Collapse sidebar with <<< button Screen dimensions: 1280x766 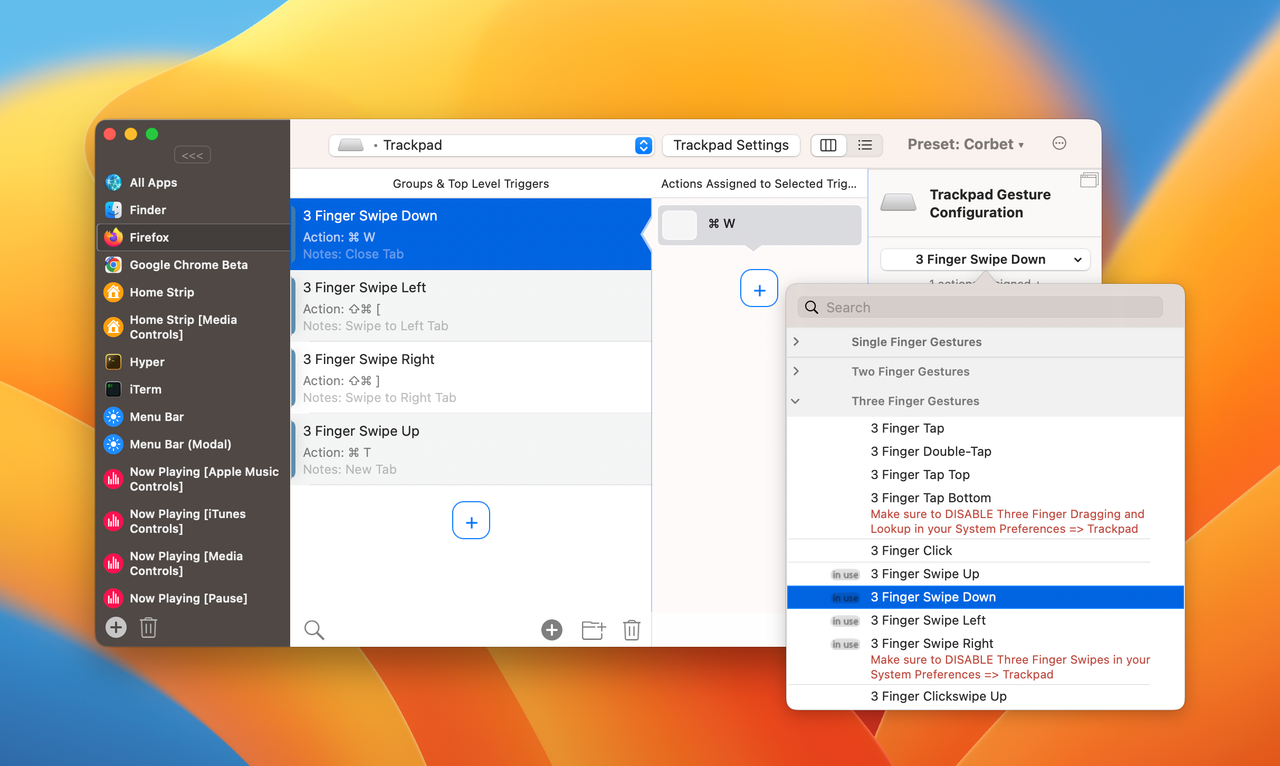193,155
